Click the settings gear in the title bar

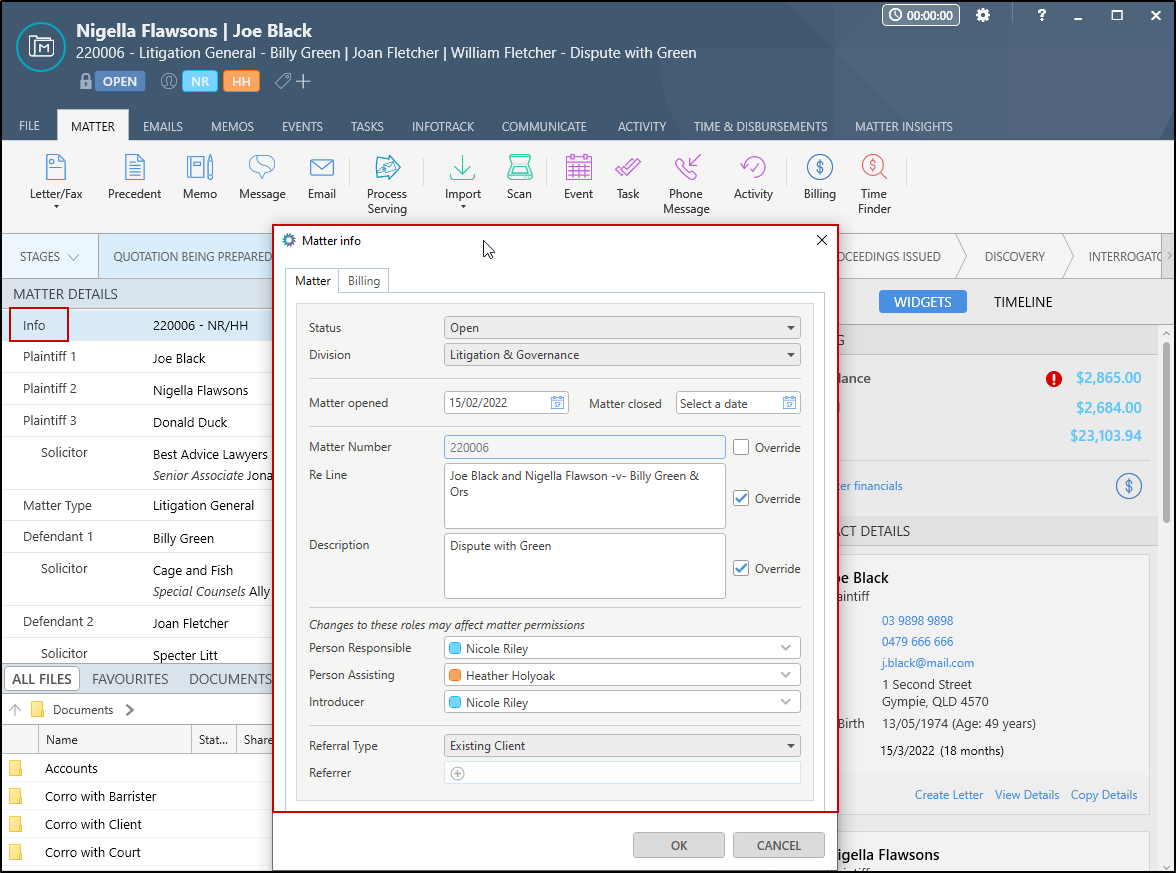pyautogui.click(x=983, y=16)
